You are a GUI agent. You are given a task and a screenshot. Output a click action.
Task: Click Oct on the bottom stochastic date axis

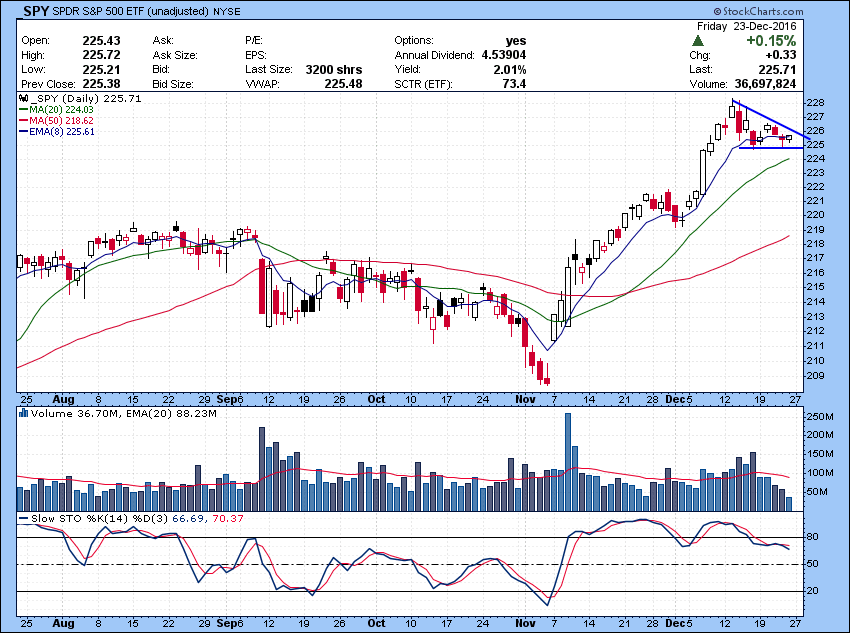click(x=376, y=623)
